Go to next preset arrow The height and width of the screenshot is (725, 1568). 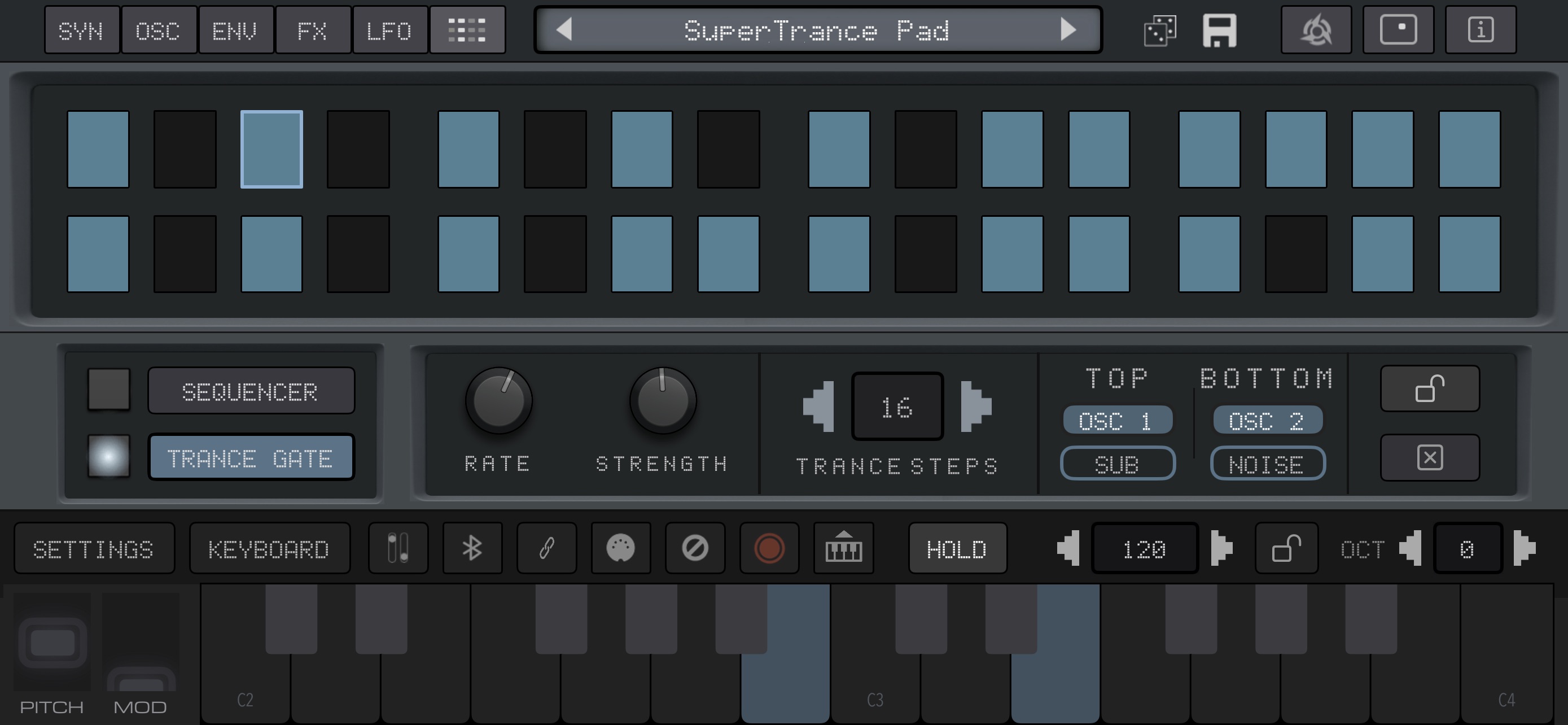(x=1068, y=29)
